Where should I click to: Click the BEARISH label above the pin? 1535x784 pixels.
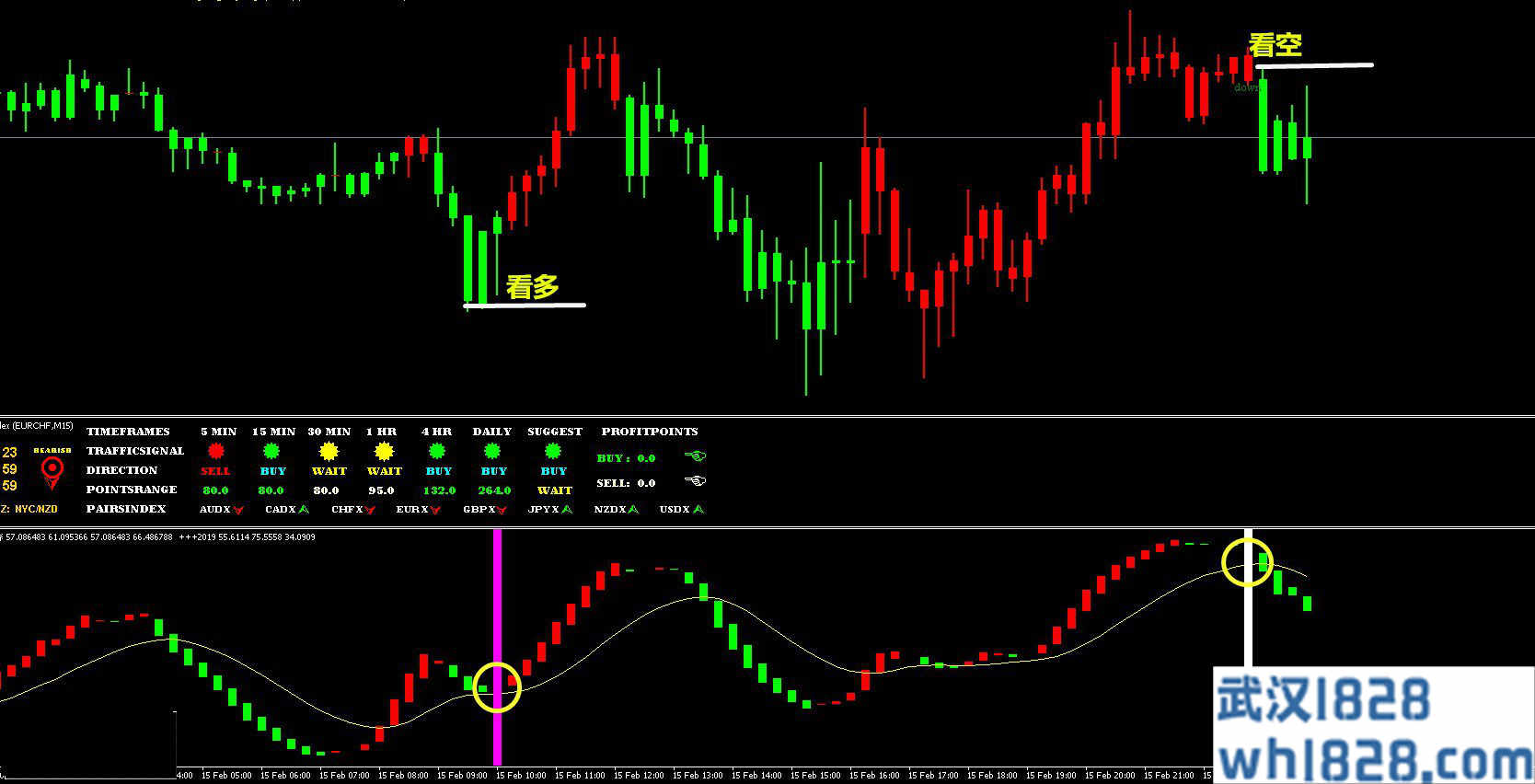[52, 451]
